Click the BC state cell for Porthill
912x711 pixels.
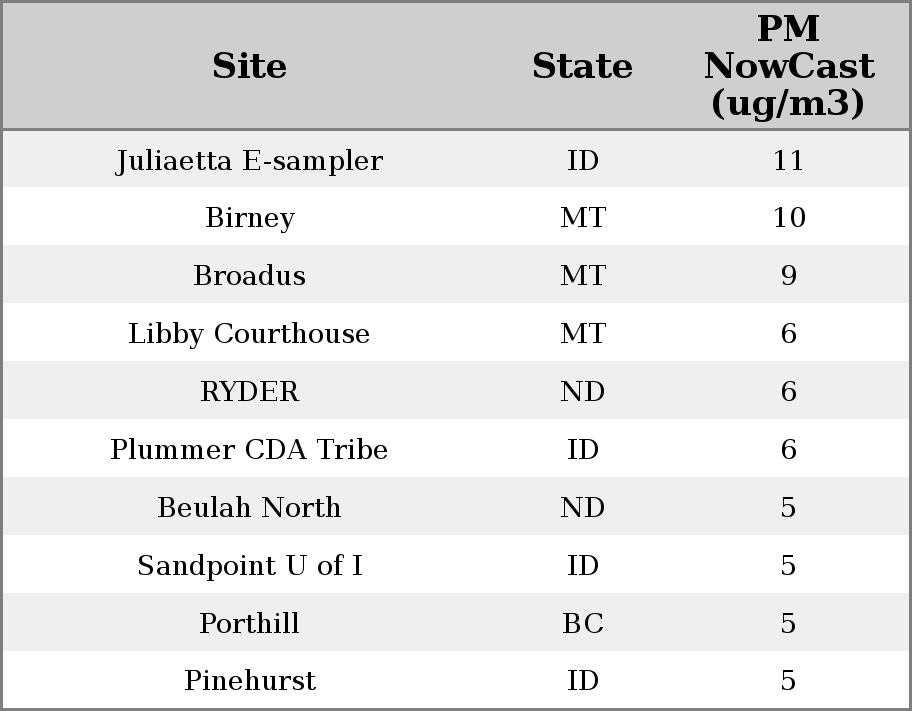[x=582, y=624]
